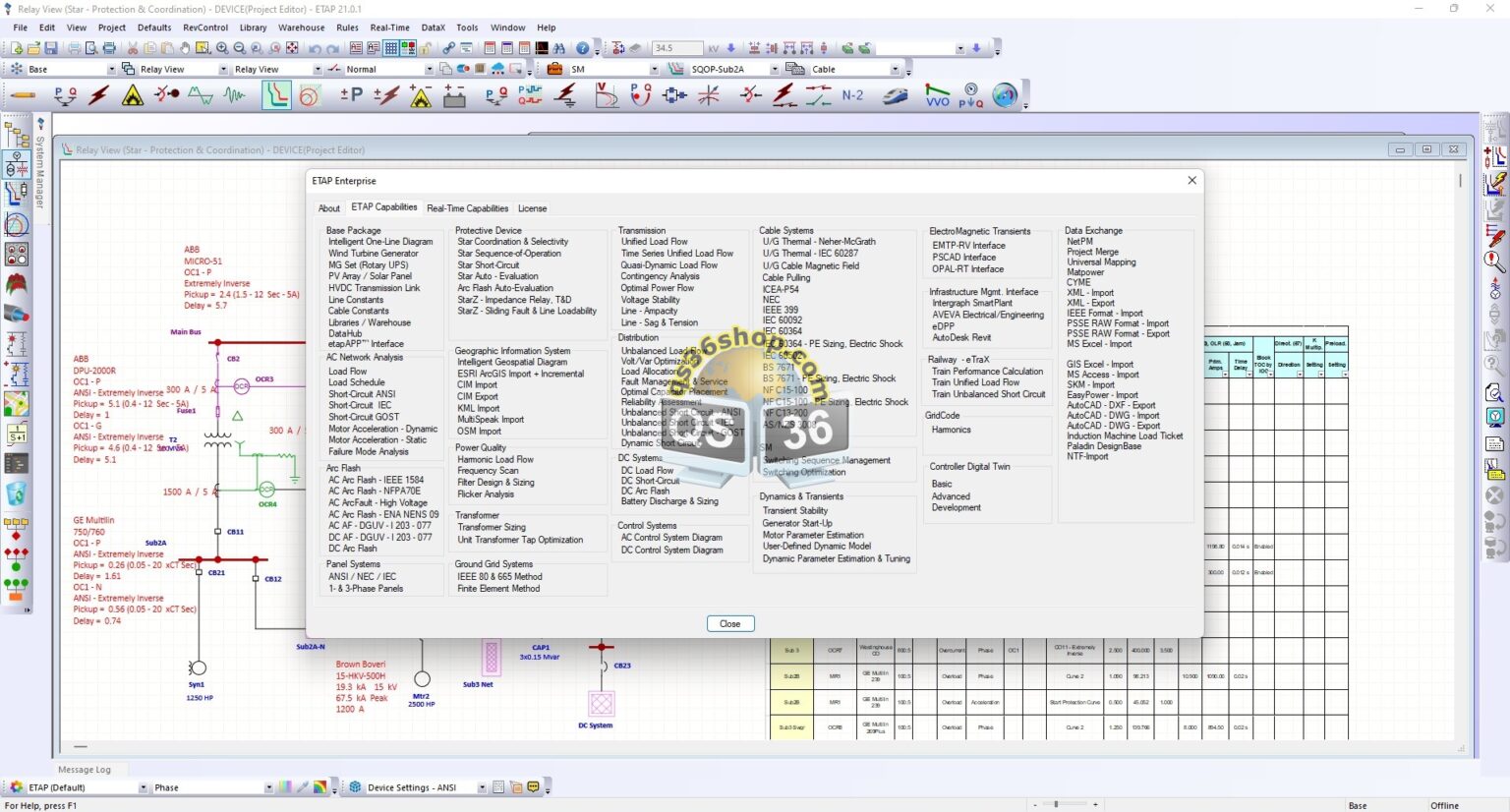Activate the Star Protection & Coordination mode icon
Screen dimensions: 1510x812
[x=276, y=95]
